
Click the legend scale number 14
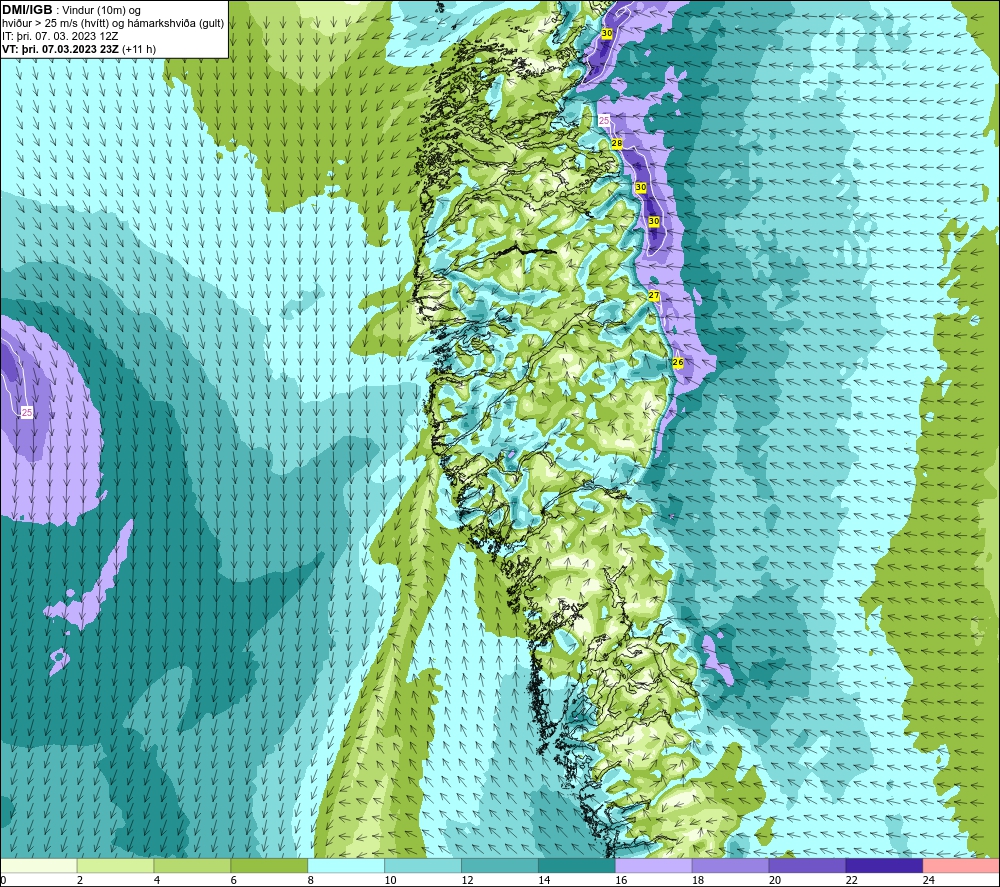(544, 880)
